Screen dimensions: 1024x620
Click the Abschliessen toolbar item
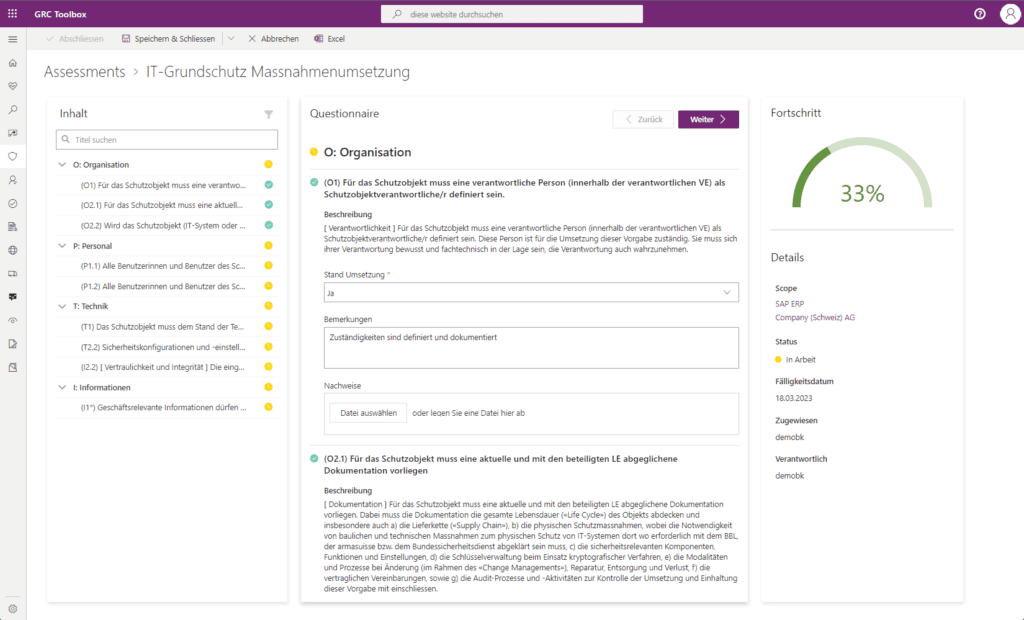pyautogui.click(x=75, y=39)
